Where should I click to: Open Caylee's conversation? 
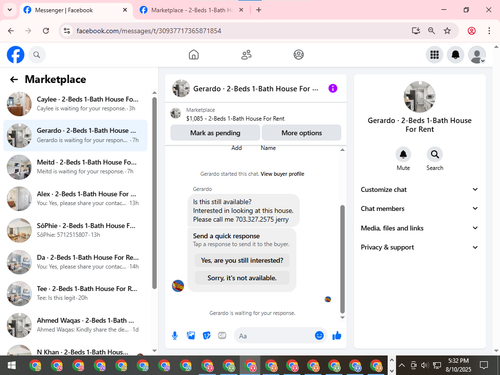point(75,104)
